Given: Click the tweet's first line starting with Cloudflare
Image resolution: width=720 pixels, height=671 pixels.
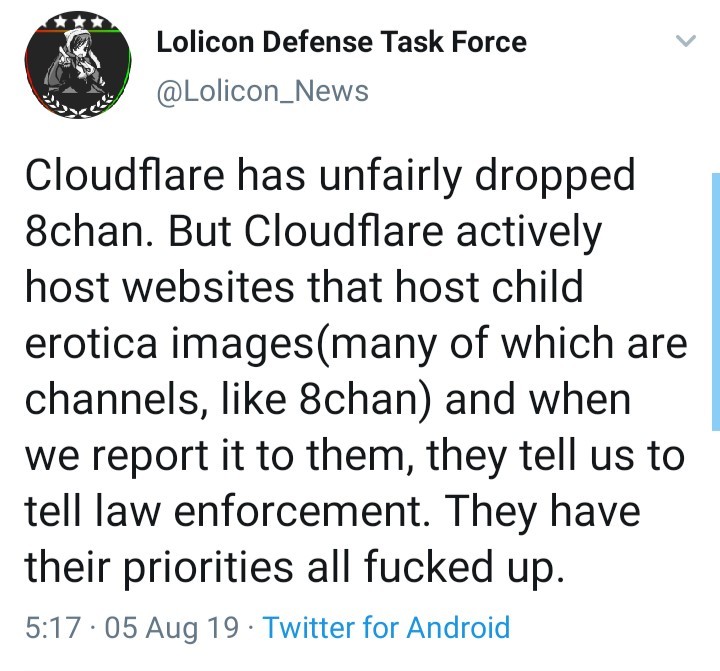Looking at the screenshot, I should pos(330,176).
